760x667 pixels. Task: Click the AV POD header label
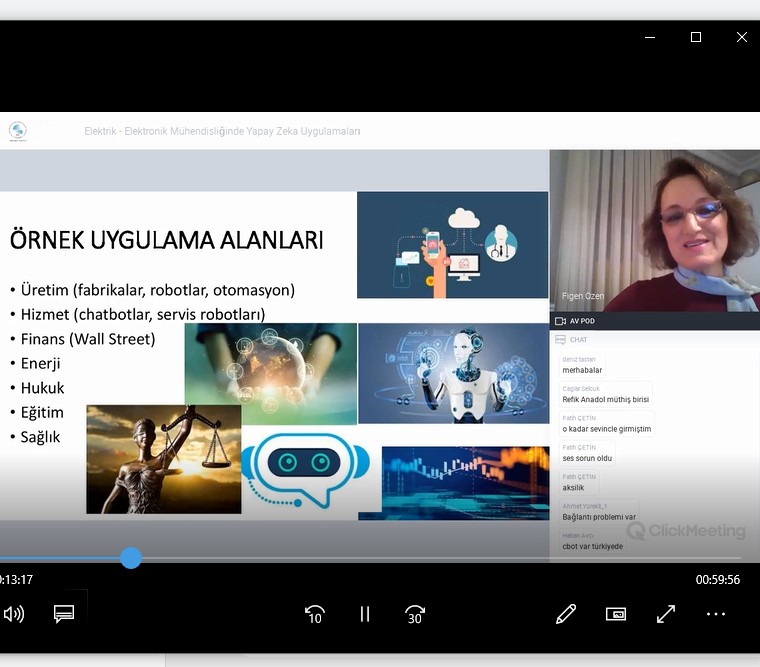tap(582, 321)
